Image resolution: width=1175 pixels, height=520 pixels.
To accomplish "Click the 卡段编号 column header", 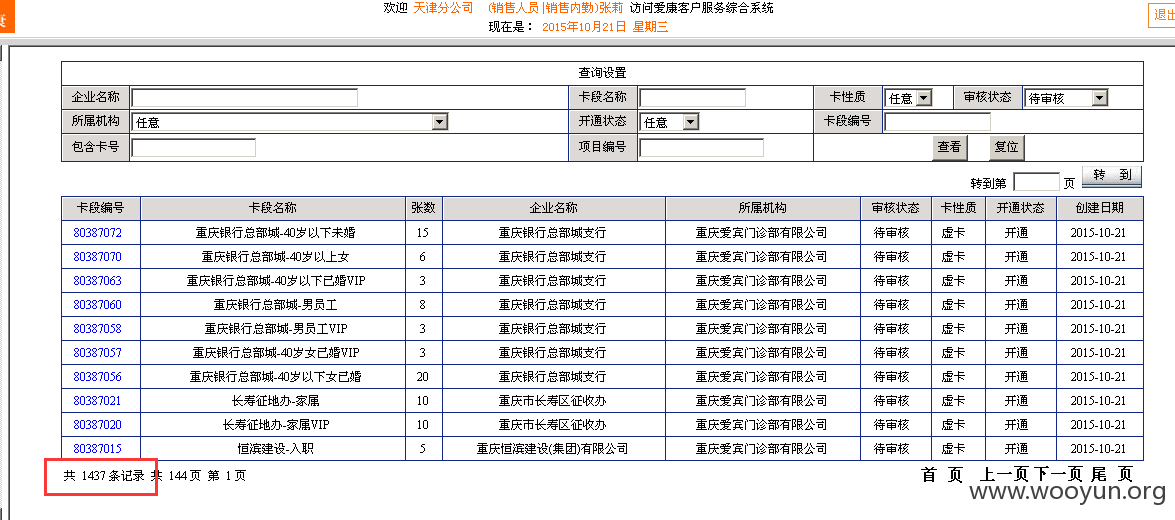I will tap(100, 208).
